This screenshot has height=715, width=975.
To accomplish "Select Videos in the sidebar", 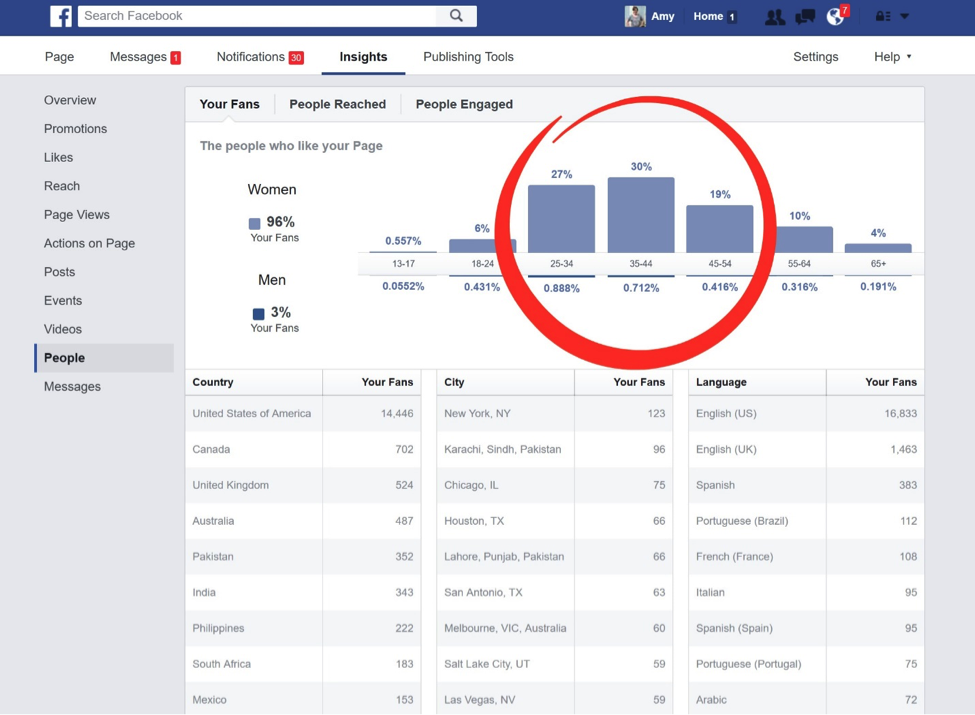I will pos(63,329).
